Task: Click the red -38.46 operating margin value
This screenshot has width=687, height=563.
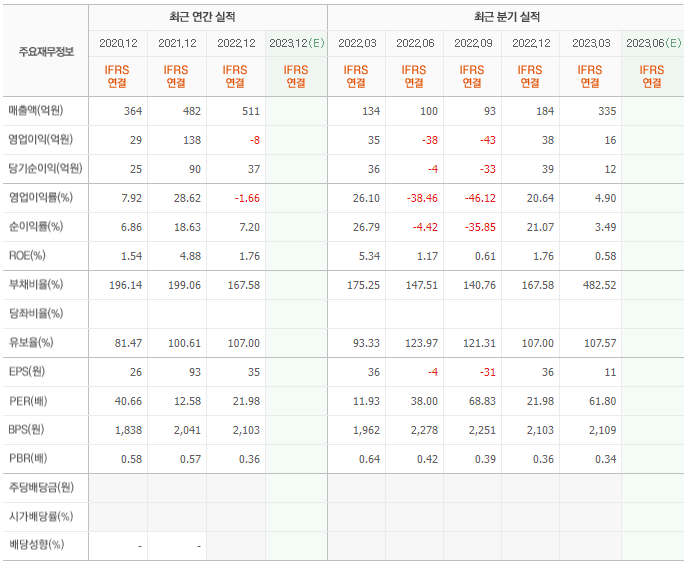Action: point(422,198)
